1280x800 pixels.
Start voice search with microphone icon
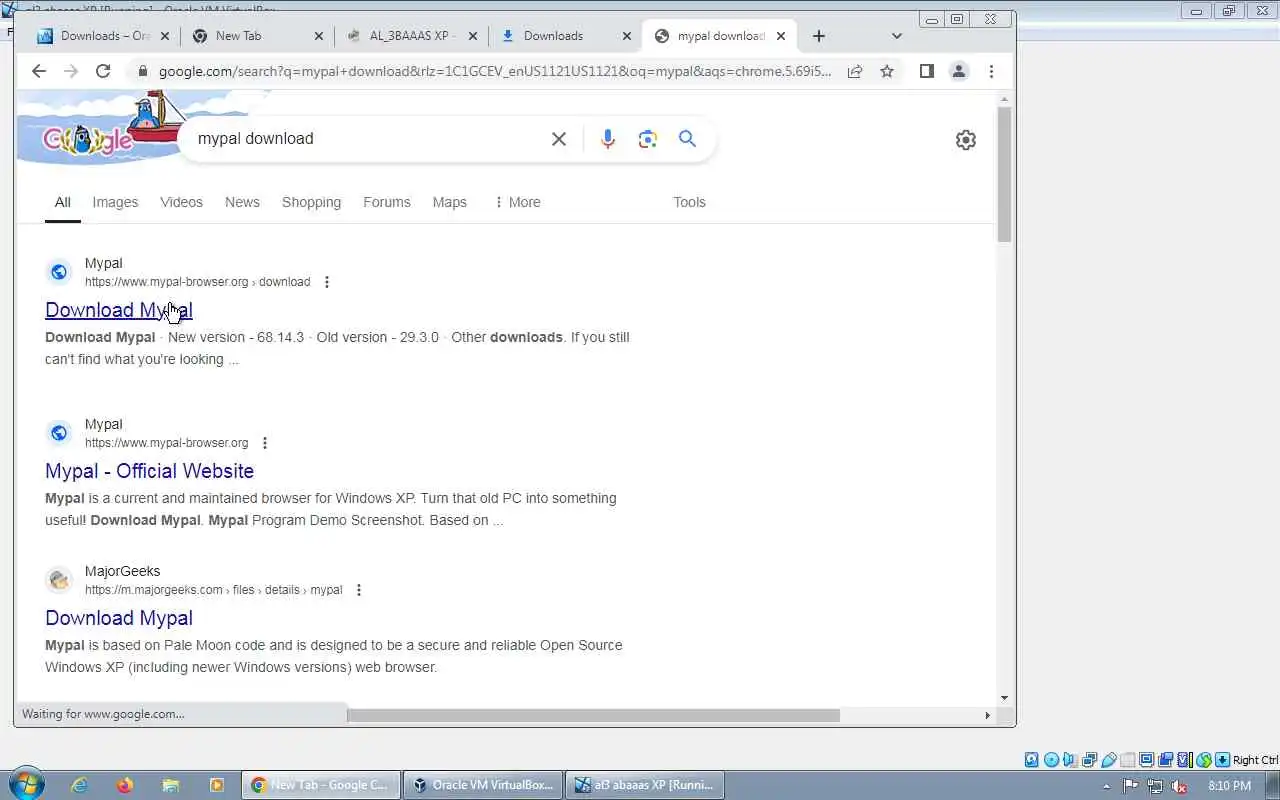(x=608, y=139)
